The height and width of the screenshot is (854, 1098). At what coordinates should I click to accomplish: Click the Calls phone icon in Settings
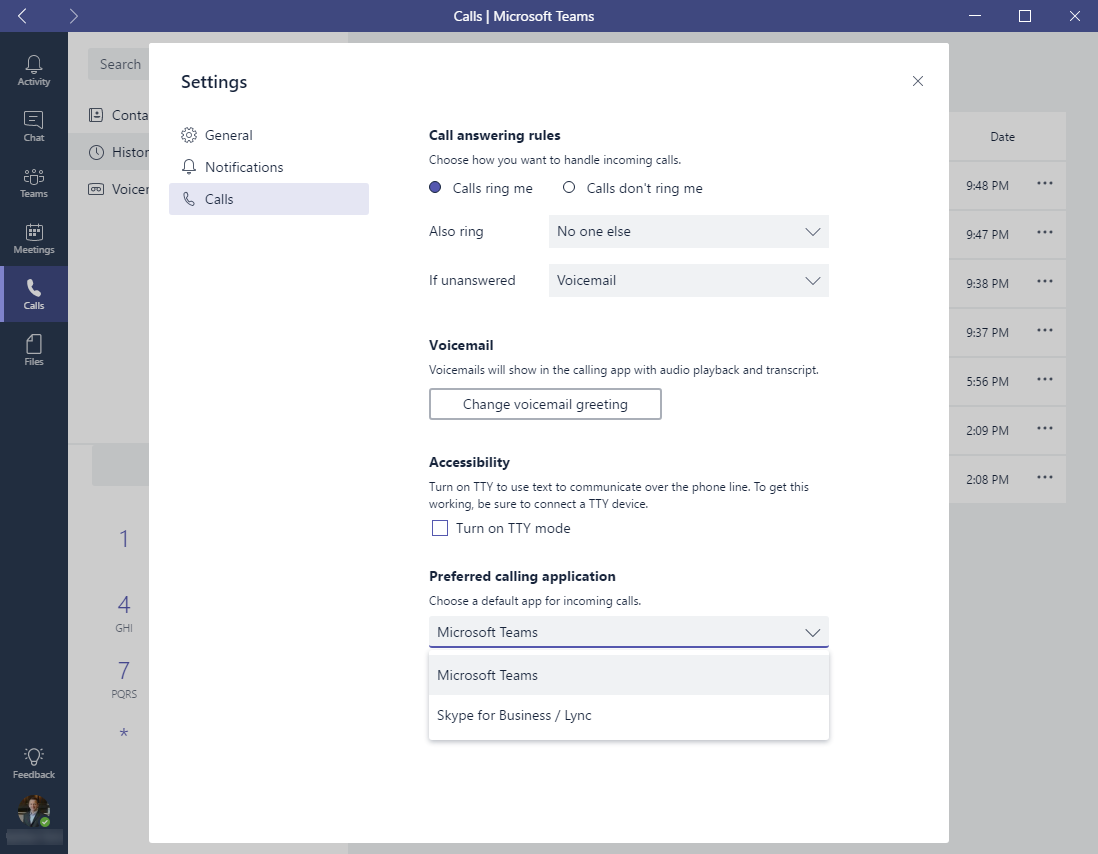coord(188,199)
